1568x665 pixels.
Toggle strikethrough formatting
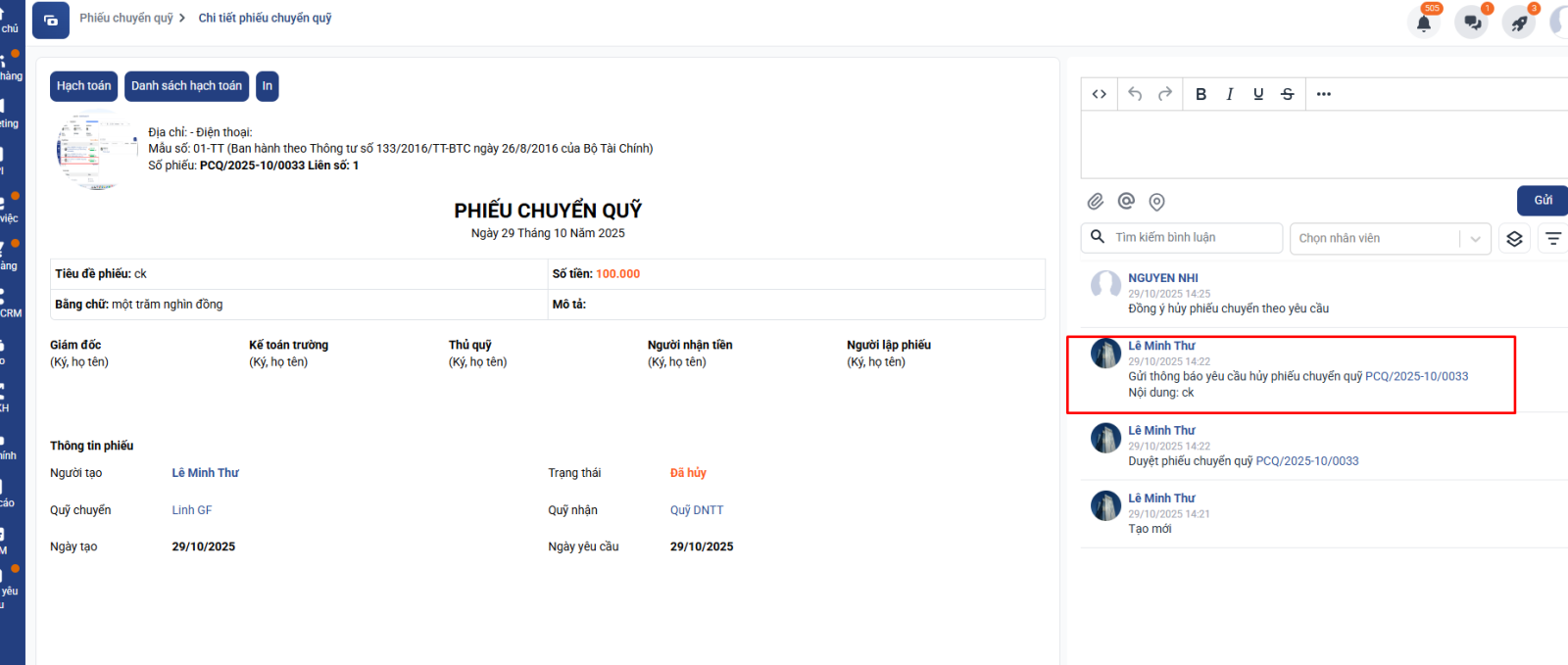(x=1288, y=94)
